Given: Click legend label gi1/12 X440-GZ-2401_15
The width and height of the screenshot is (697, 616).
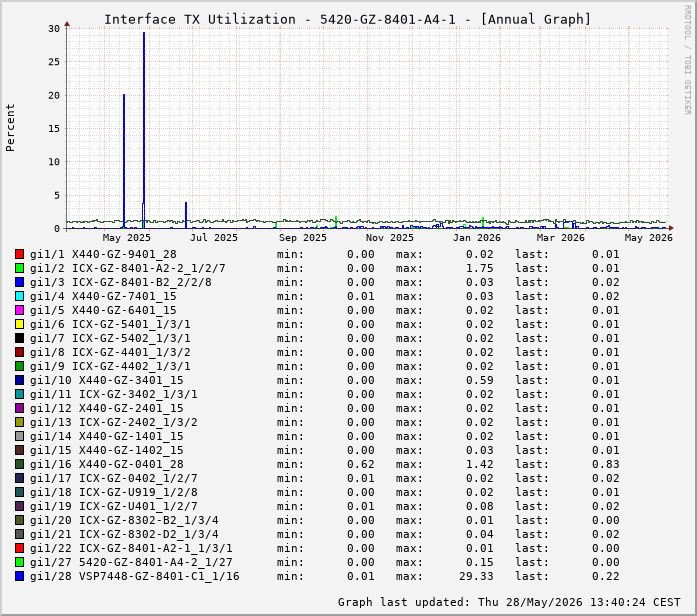Looking at the screenshot, I should tap(107, 408).
